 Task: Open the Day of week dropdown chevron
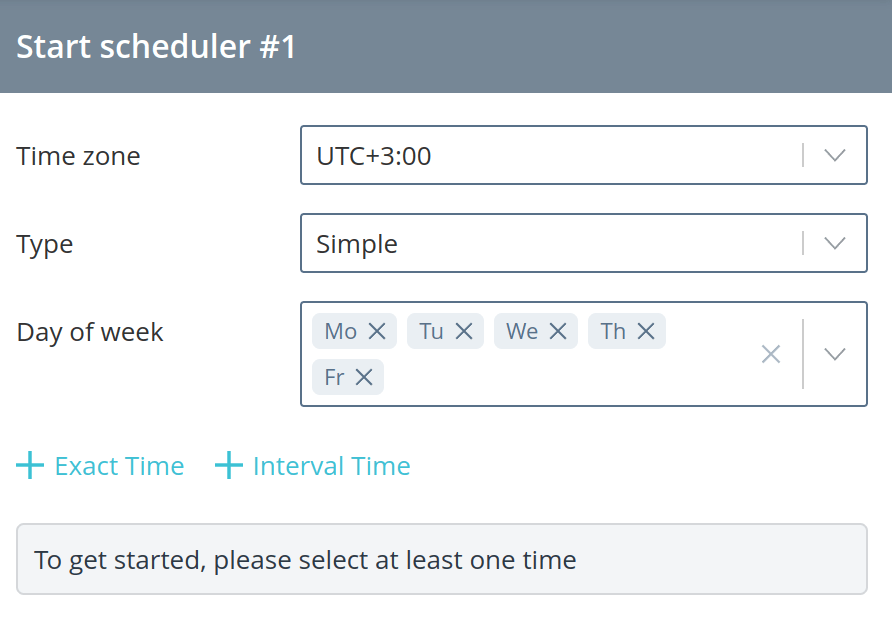click(835, 354)
